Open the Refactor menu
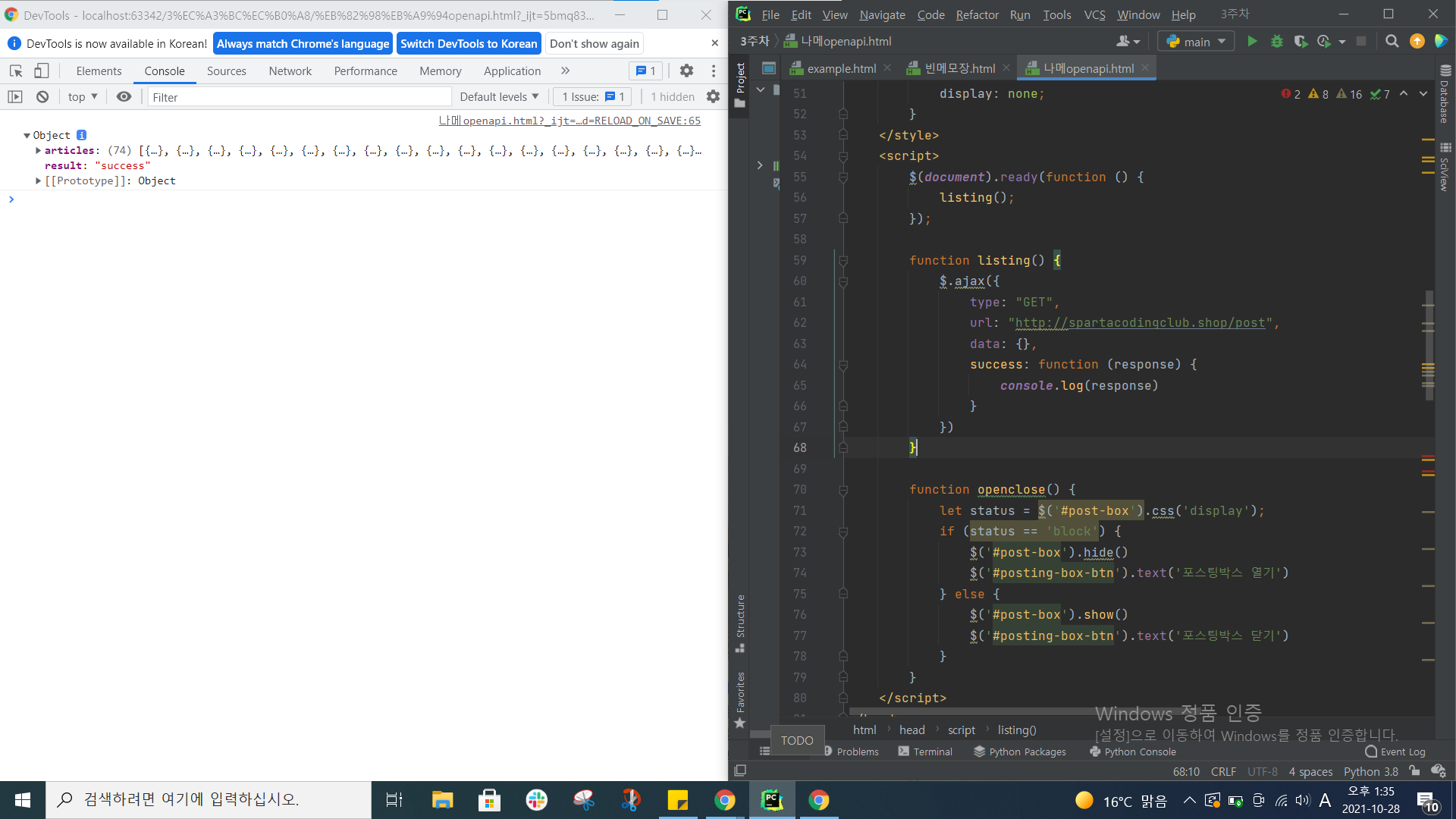 (x=977, y=14)
